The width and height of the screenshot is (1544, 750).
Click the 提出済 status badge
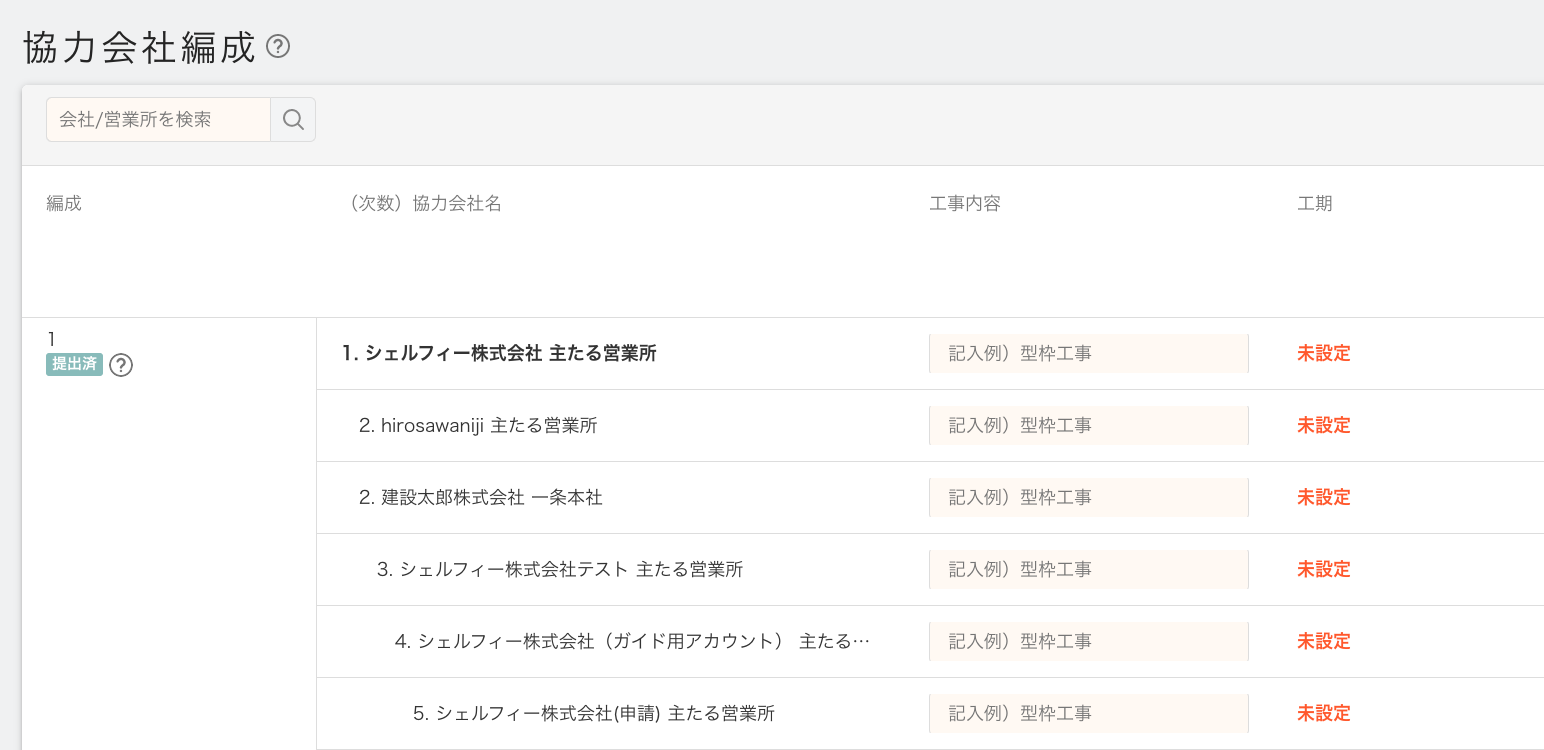pos(74,364)
